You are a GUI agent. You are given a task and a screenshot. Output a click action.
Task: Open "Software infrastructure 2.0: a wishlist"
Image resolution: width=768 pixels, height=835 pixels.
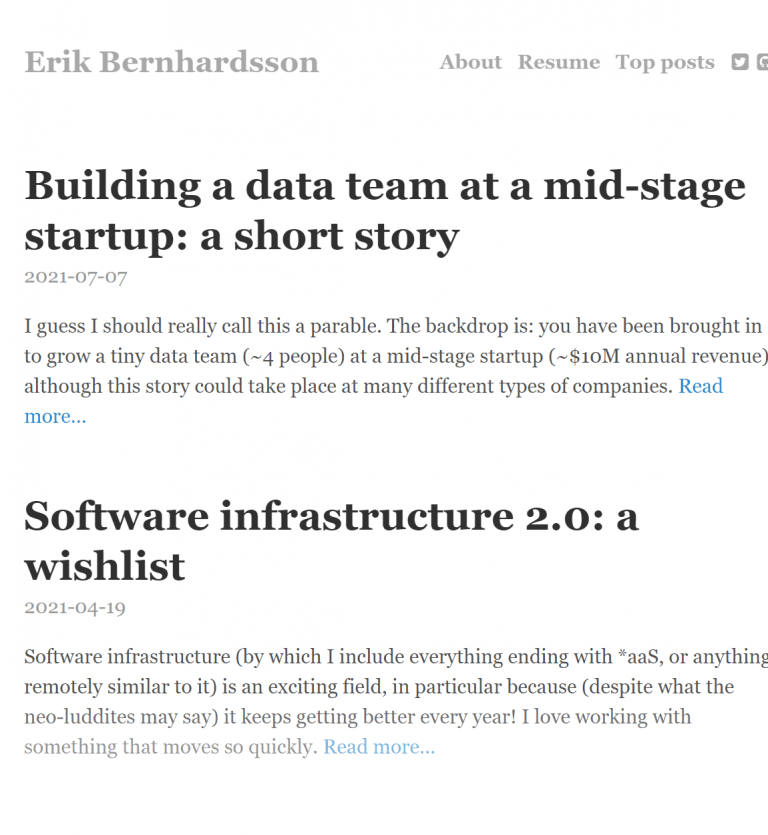pos(332,541)
